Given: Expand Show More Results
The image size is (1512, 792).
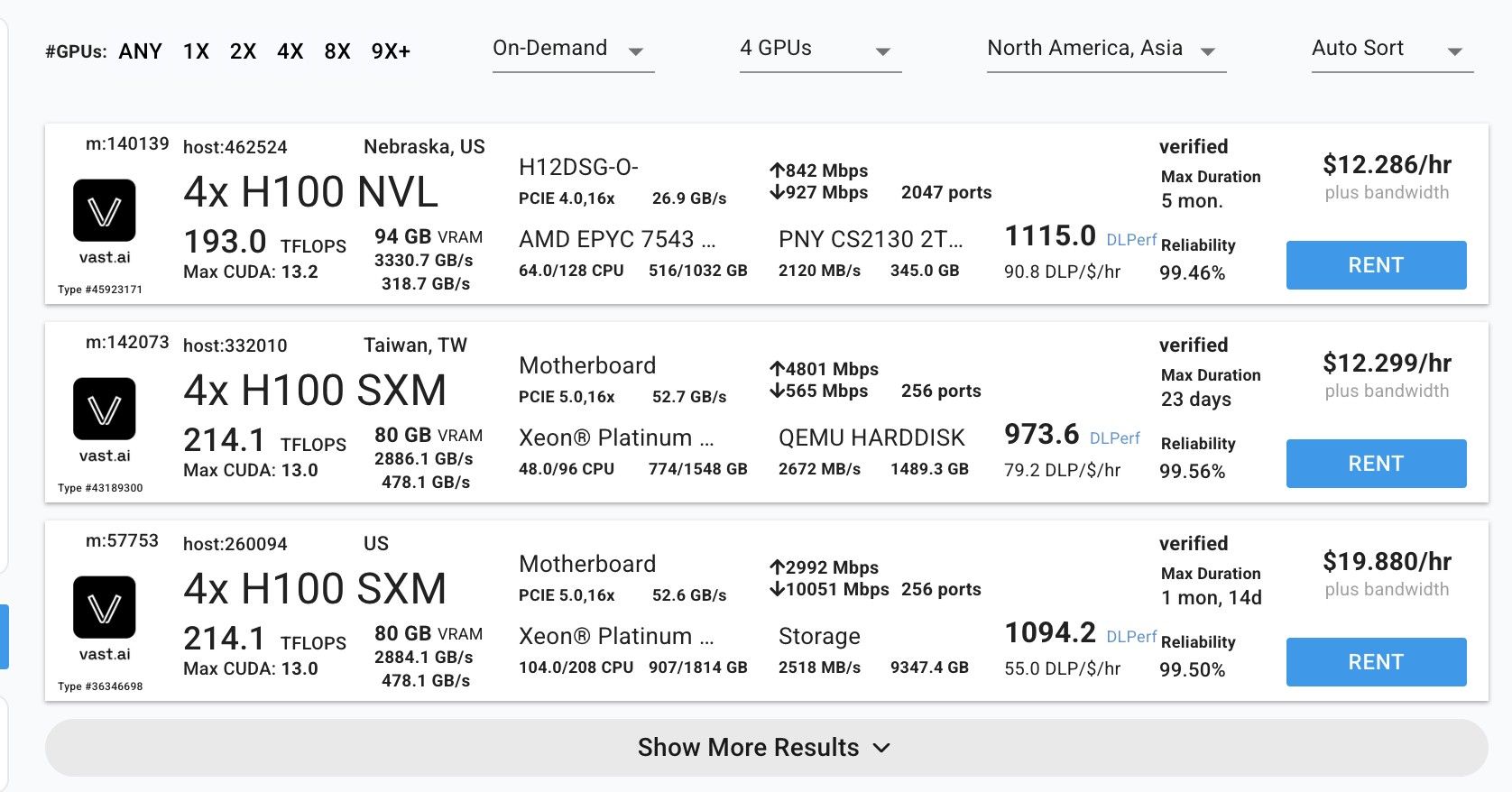Looking at the screenshot, I should [766, 748].
